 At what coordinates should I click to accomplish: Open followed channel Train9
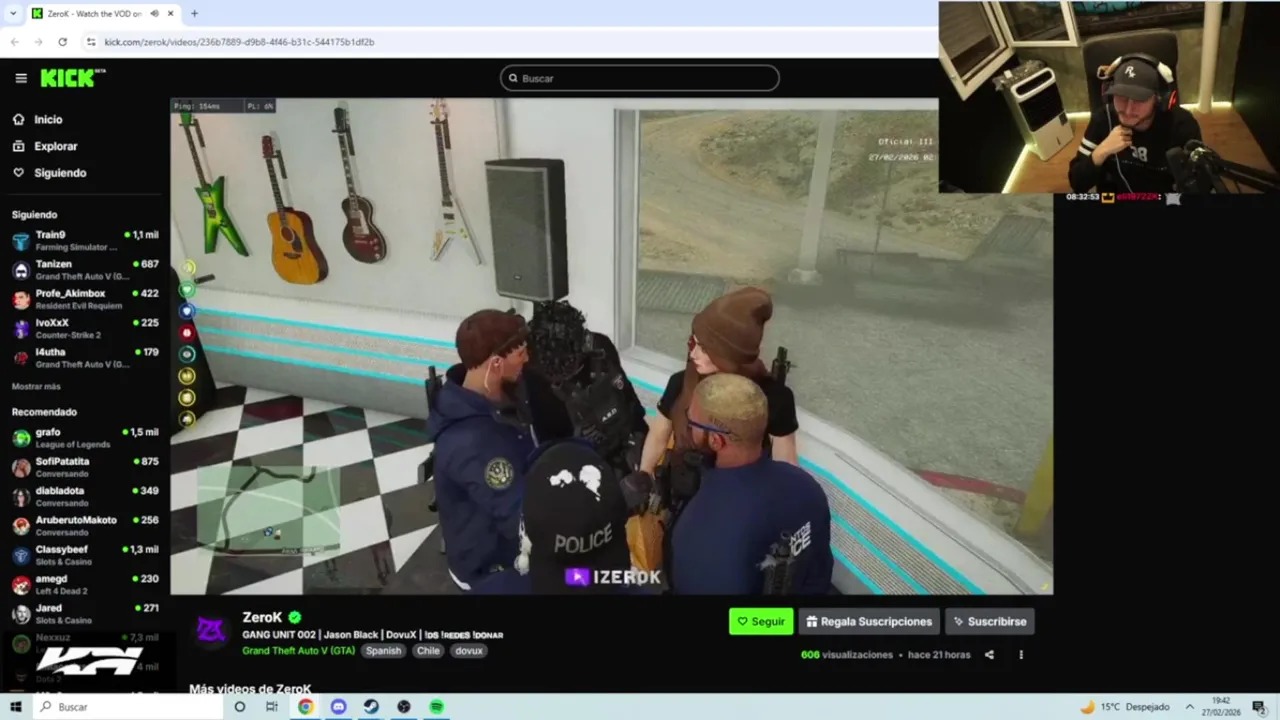click(85, 240)
